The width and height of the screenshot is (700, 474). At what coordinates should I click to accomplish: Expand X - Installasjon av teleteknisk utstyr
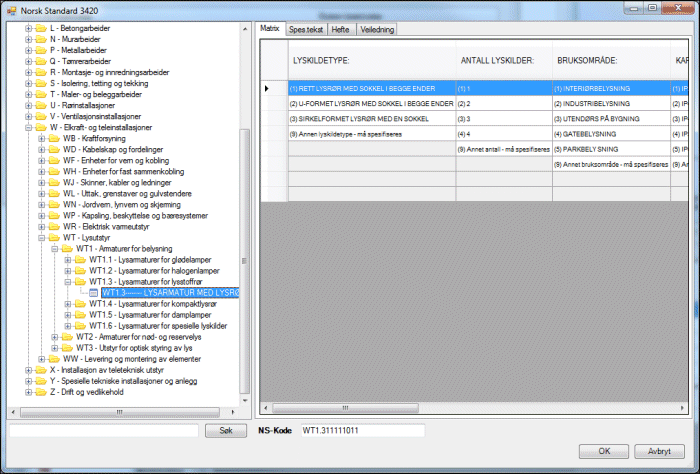[x=28, y=369]
